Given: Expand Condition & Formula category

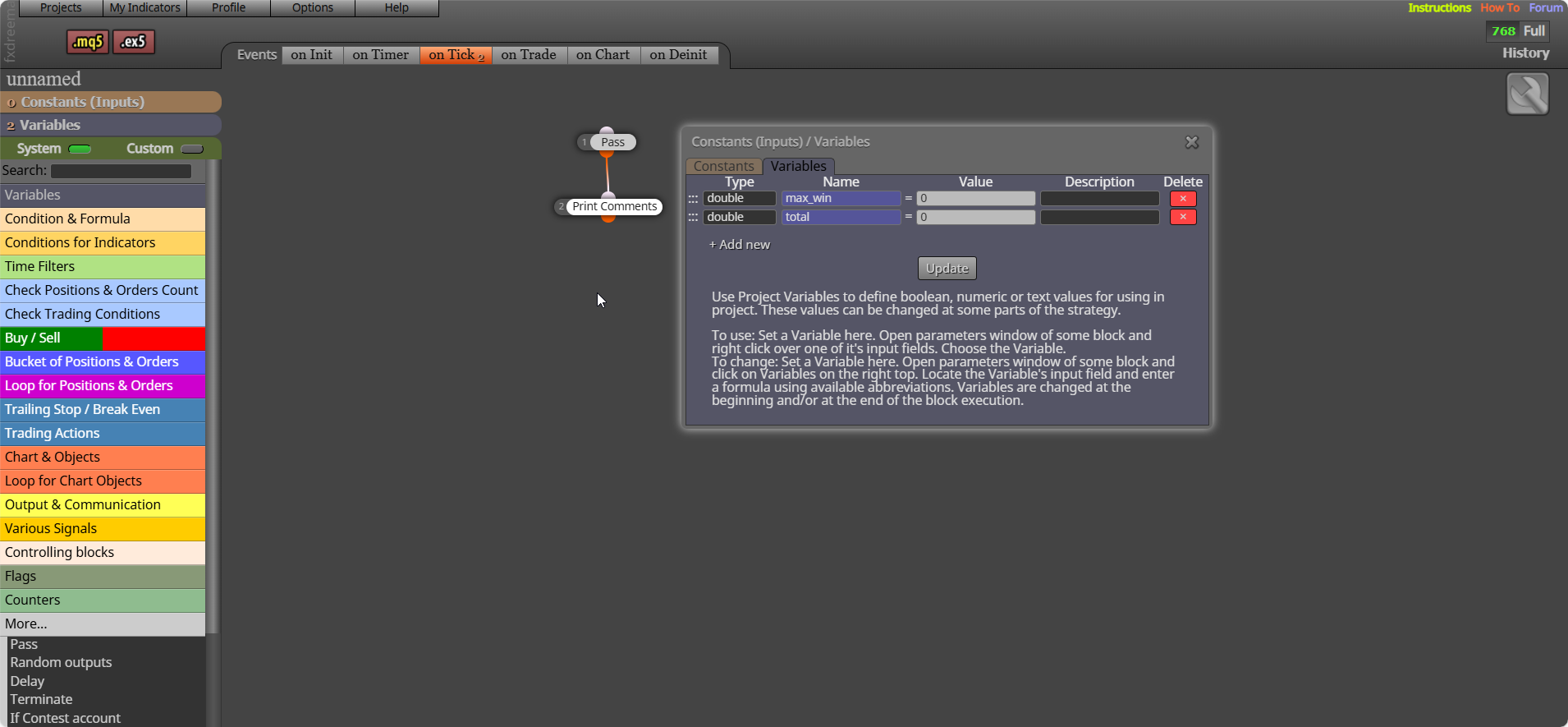Looking at the screenshot, I should [103, 219].
